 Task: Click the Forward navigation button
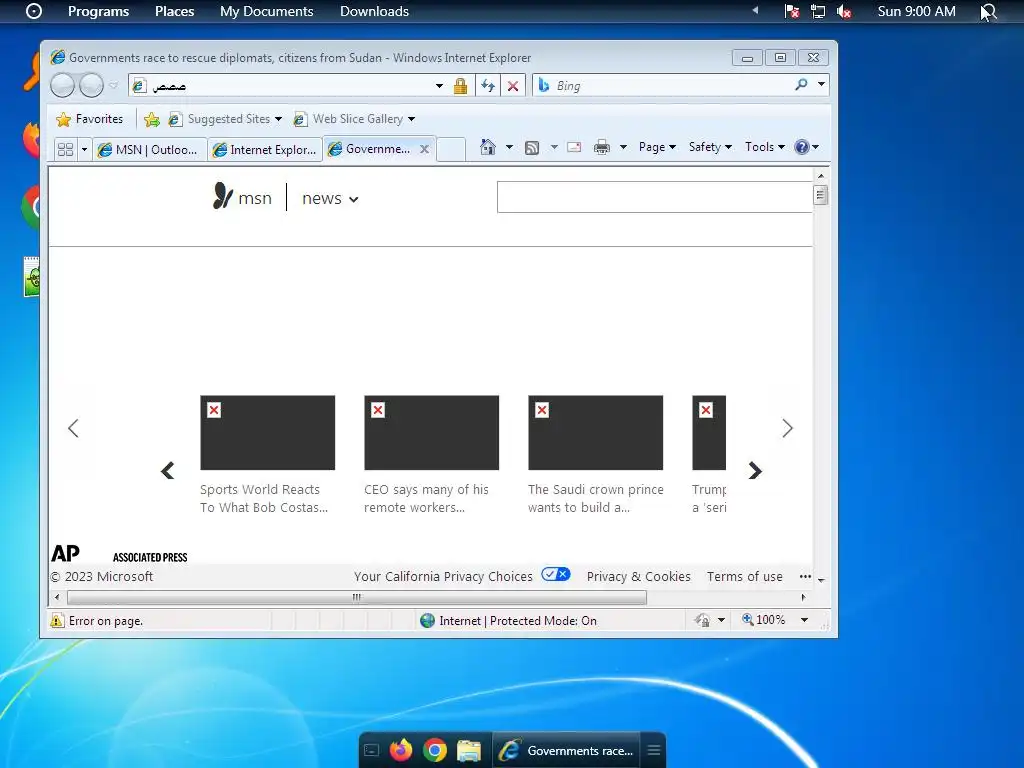[x=91, y=86]
